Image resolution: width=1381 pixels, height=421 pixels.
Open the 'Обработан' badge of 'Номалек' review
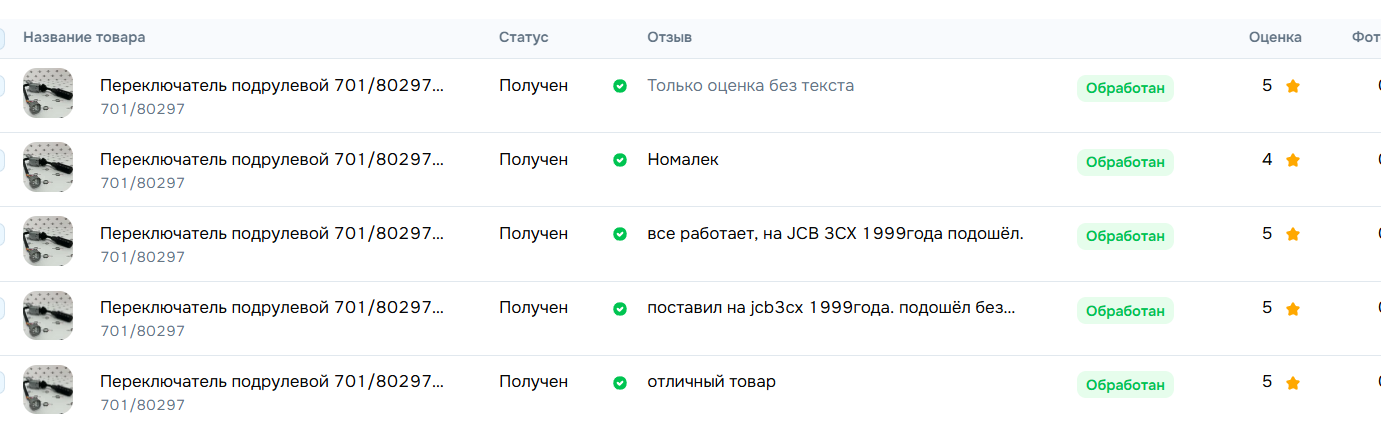[x=1125, y=162]
